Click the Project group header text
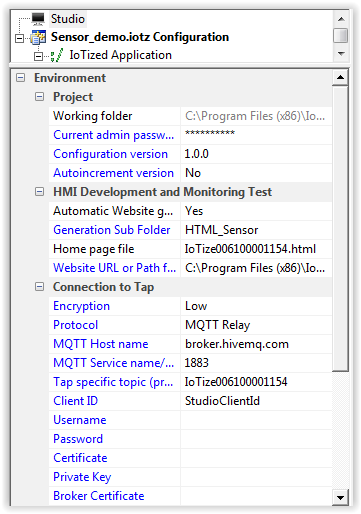The width and height of the screenshot is (361, 514). pyautogui.click(x=73, y=97)
